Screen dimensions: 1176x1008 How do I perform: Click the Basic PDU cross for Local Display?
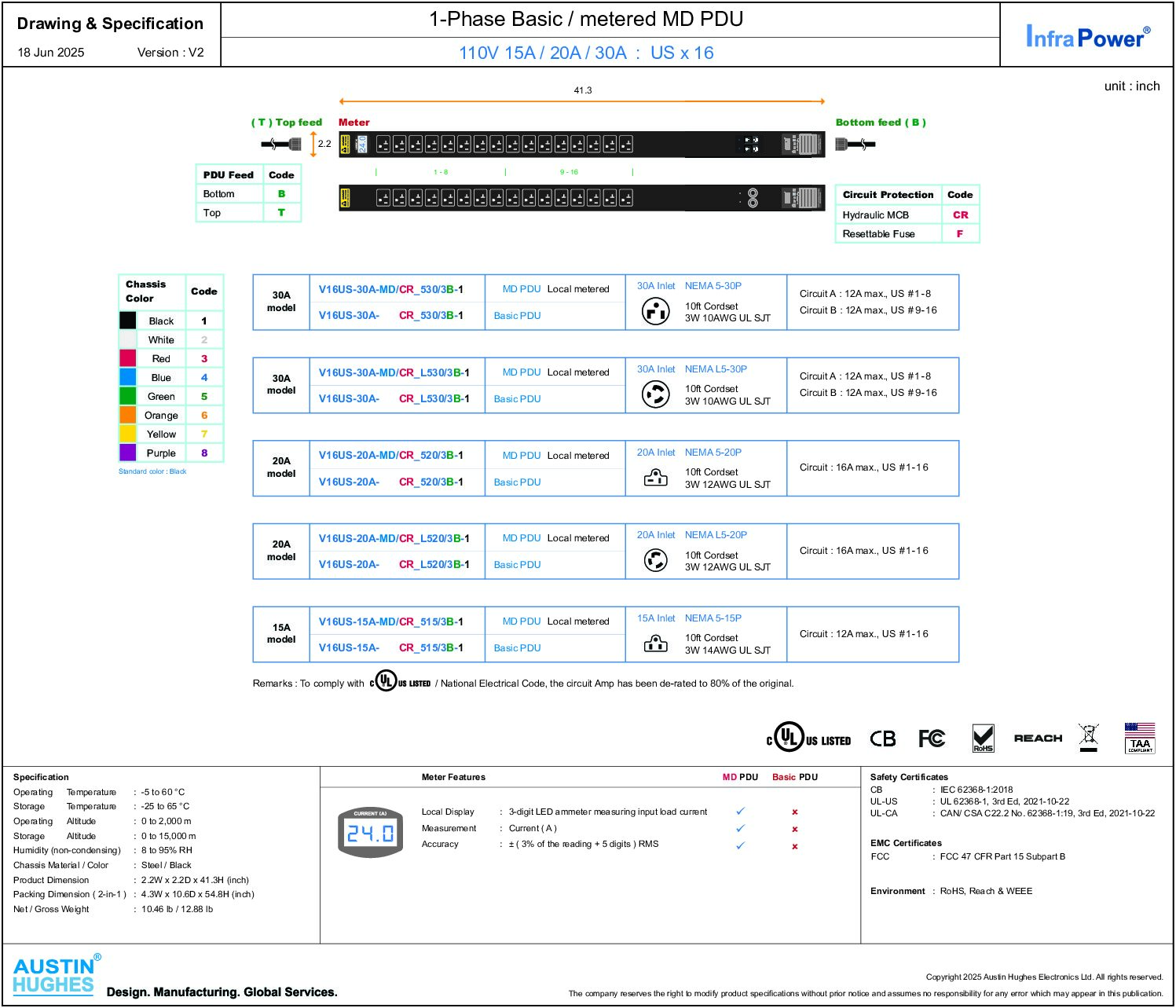coord(795,812)
